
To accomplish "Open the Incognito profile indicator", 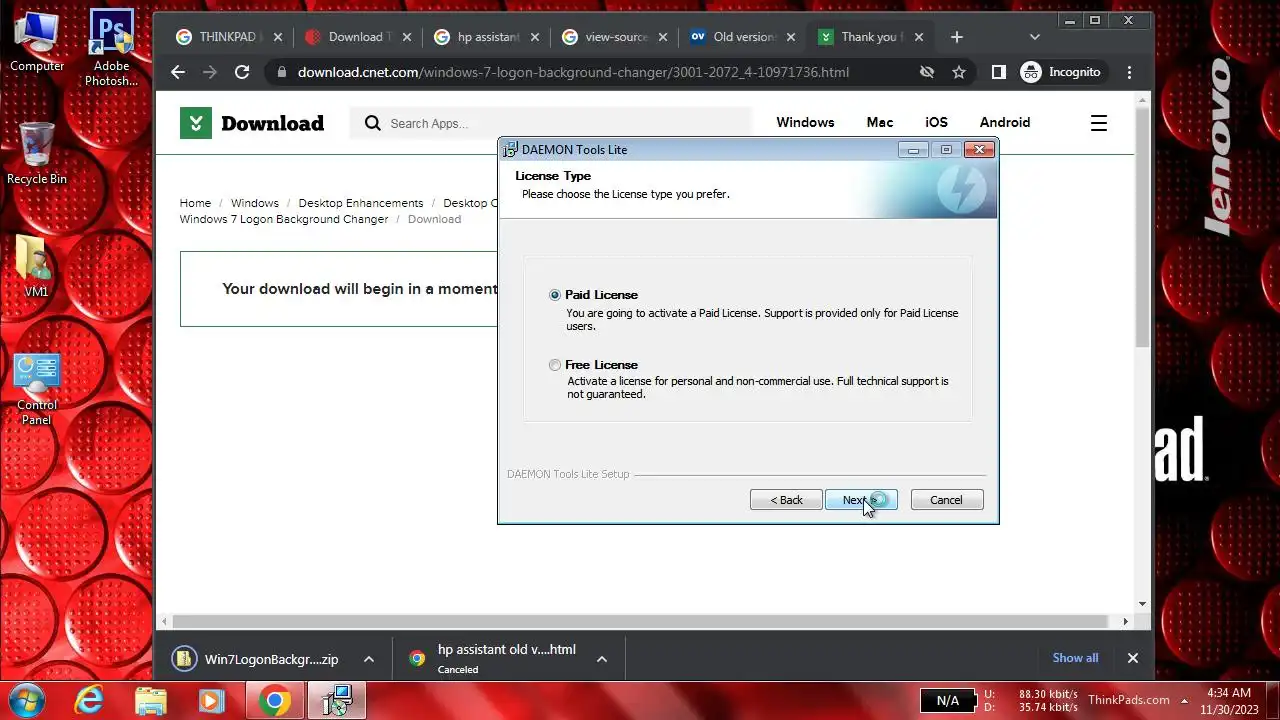I will coord(1061,72).
